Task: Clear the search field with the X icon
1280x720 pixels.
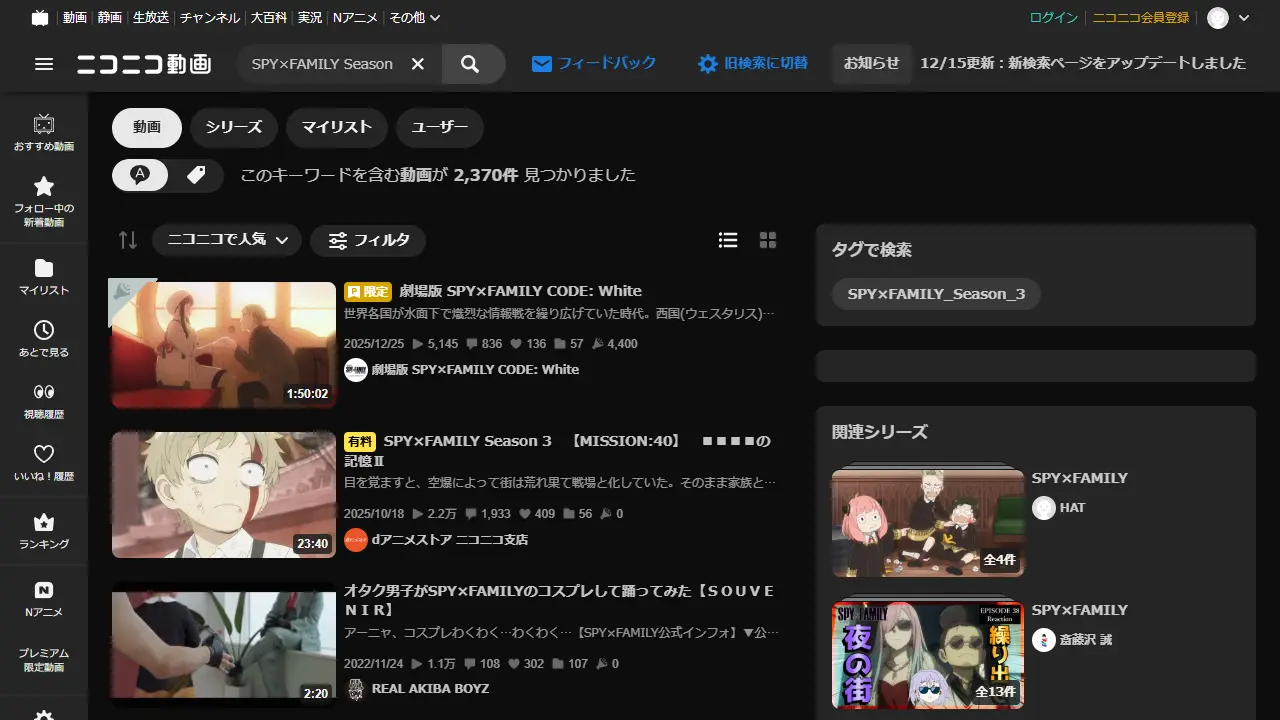Action: click(x=418, y=63)
